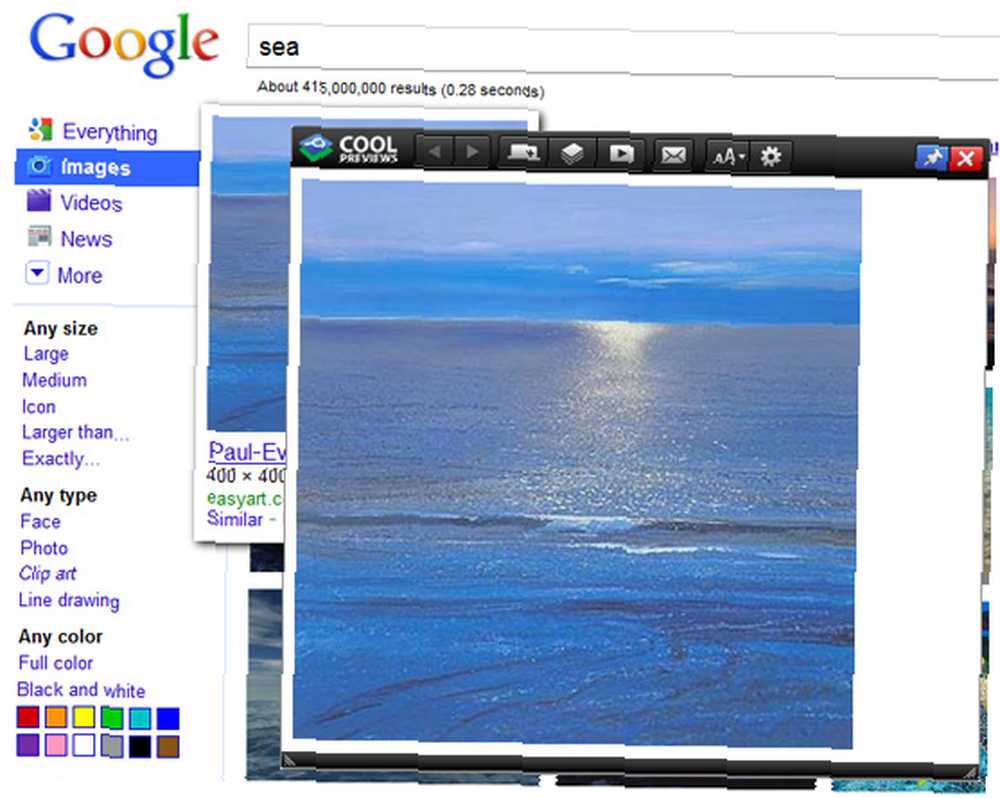The height and width of the screenshot is (798, 1000).
Task: Select Any type filter heading
Action: tap(59, 495)
